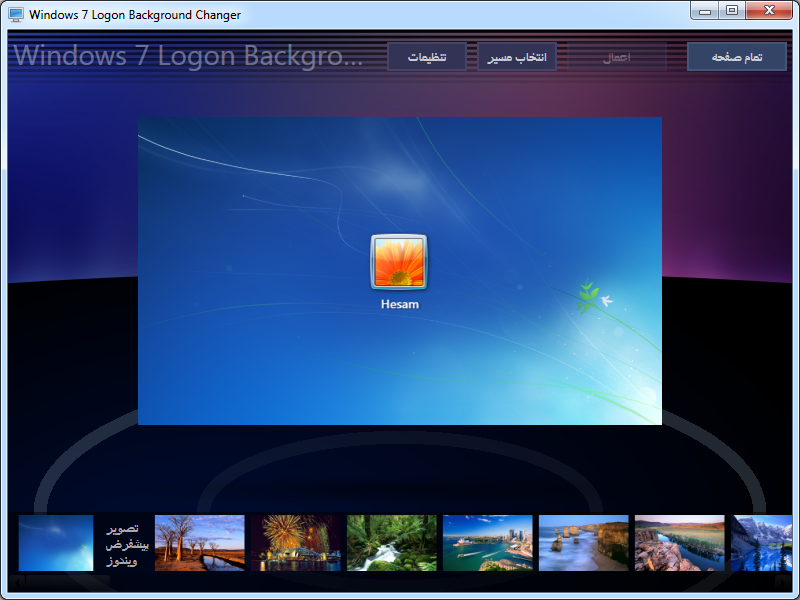
Task: Click the اعمال (Apply) button
Action: coord(617,57)
